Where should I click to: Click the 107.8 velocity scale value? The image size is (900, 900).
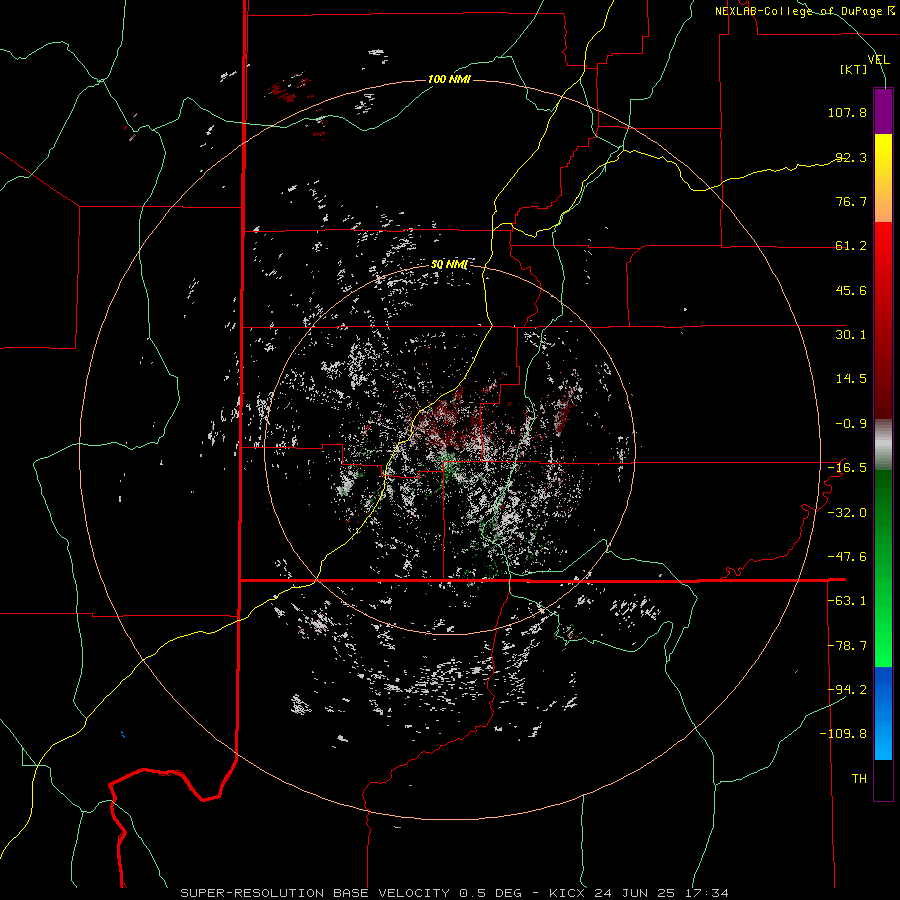click(847, 112)
